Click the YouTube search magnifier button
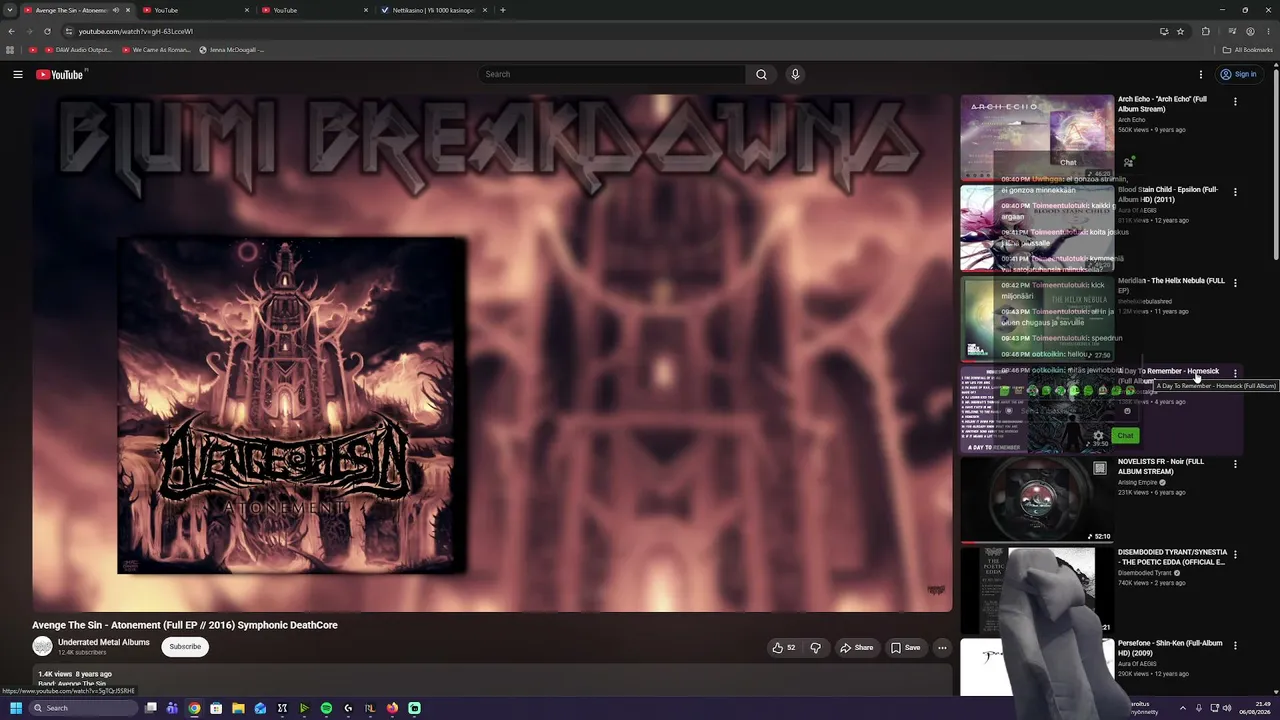 tap(761, 74)
